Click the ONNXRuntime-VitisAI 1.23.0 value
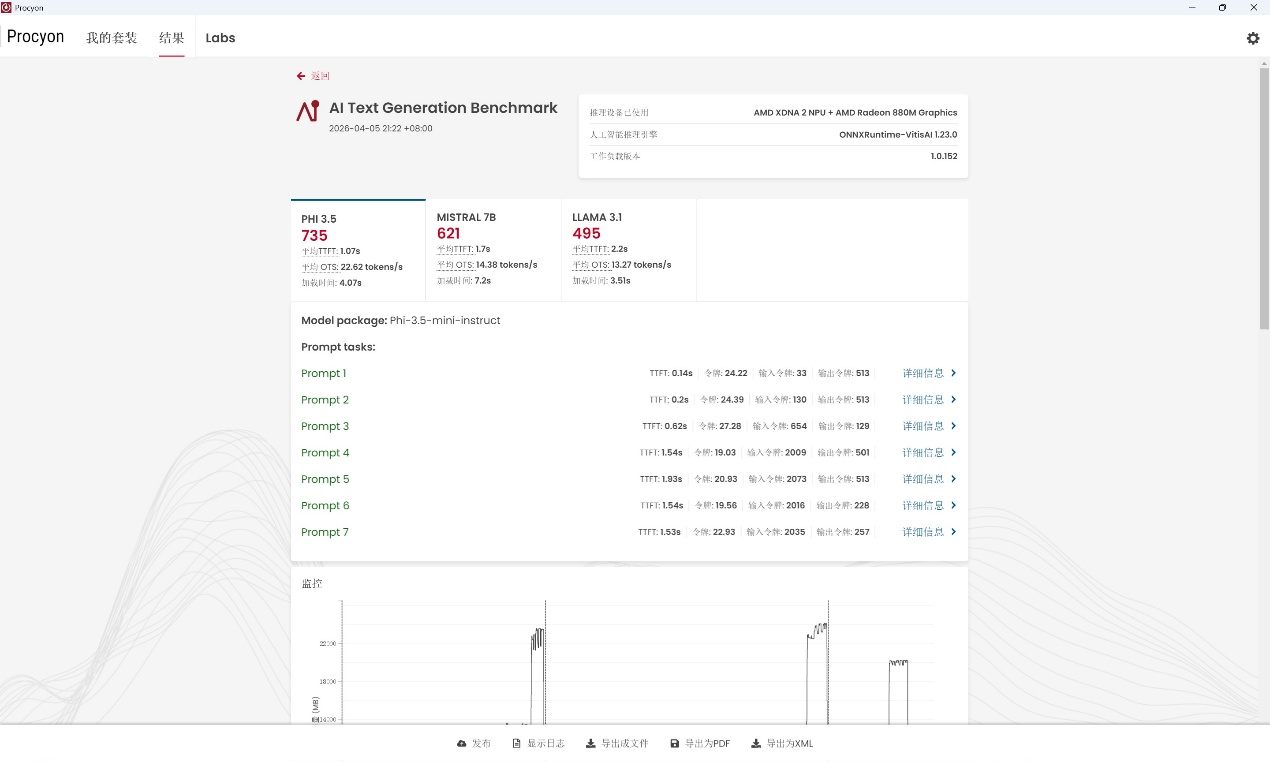 (x=898, y=135)
